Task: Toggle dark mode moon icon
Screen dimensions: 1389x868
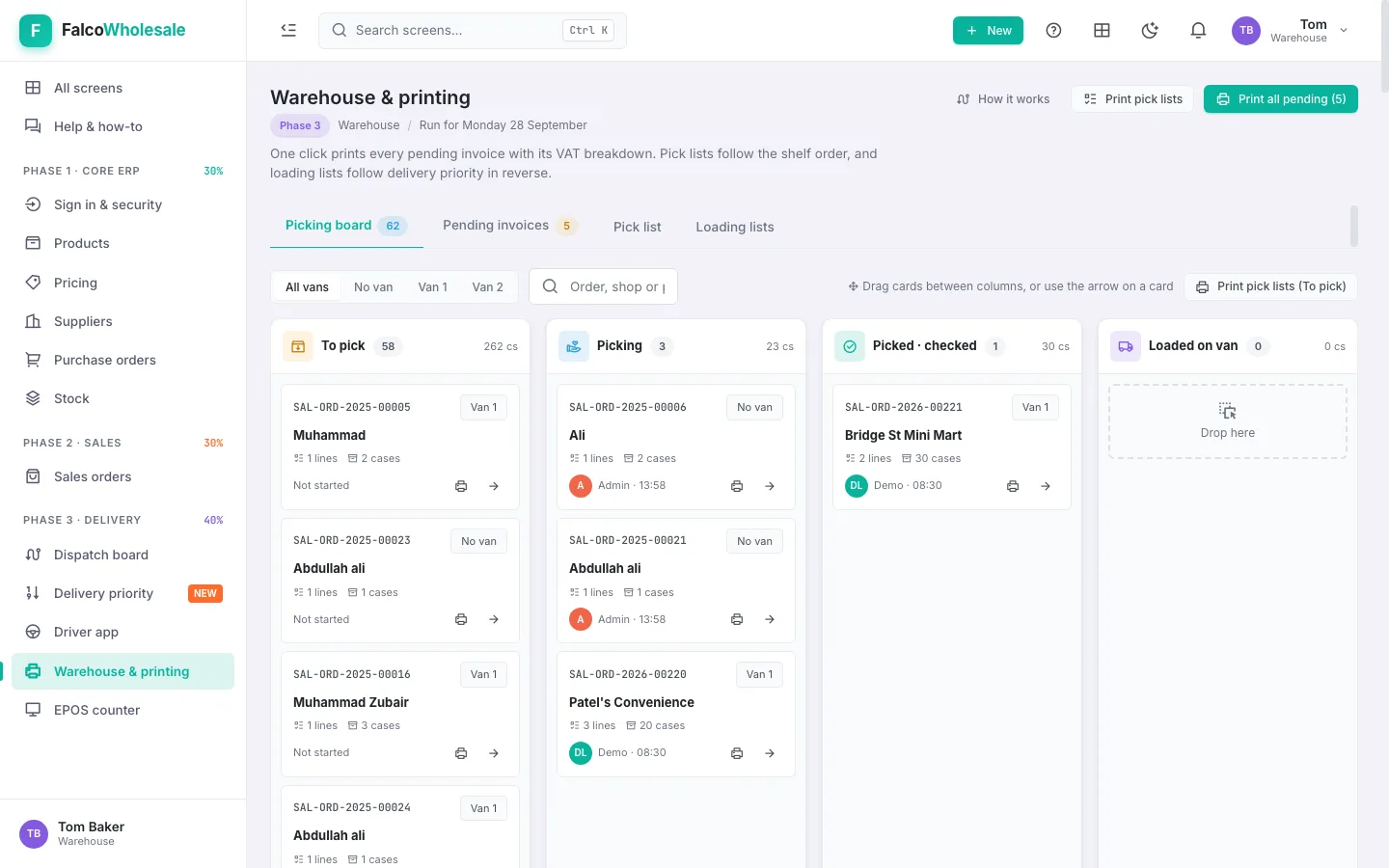Action: point(1150,30)
